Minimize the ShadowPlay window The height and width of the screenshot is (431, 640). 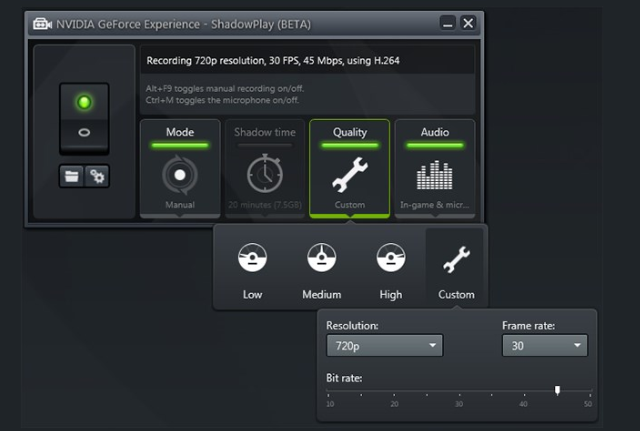448,23
